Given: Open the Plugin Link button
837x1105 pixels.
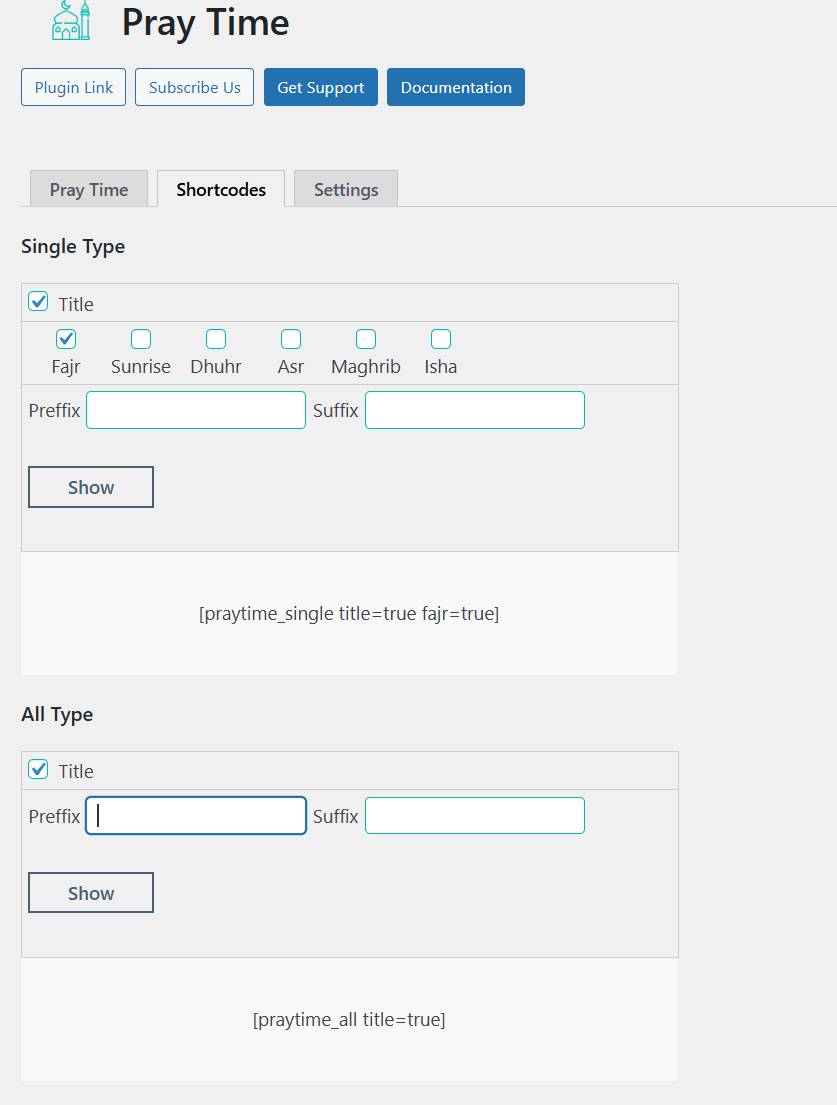Looking at the screenshot, I should click(73, 87).
